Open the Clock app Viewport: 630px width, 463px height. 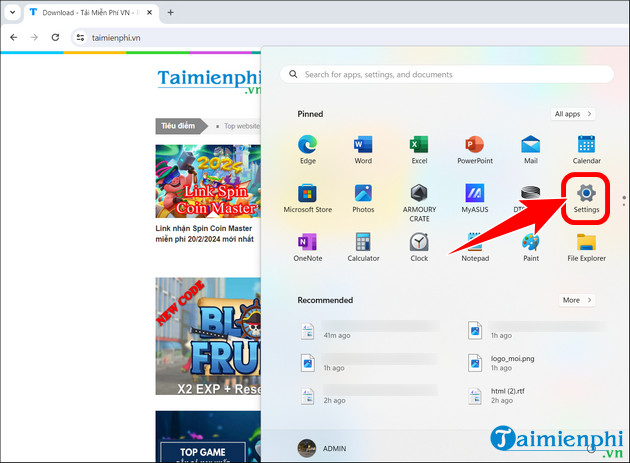419,247
